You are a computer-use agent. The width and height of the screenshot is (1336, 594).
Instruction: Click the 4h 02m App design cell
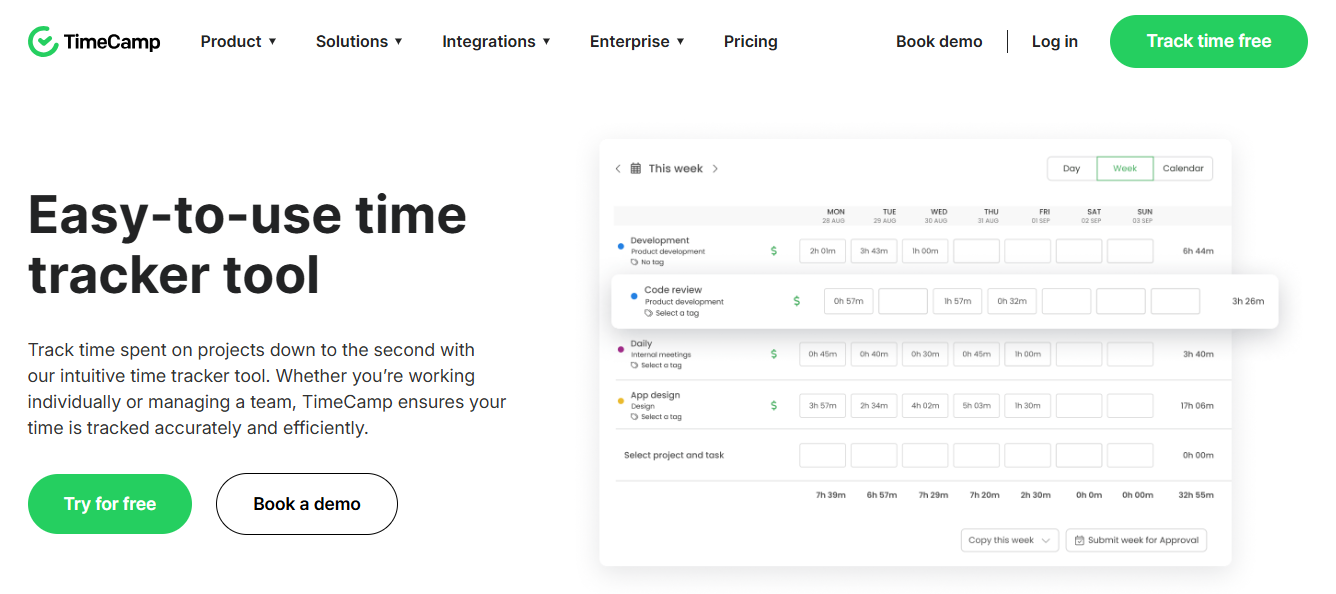pos(925,406)
